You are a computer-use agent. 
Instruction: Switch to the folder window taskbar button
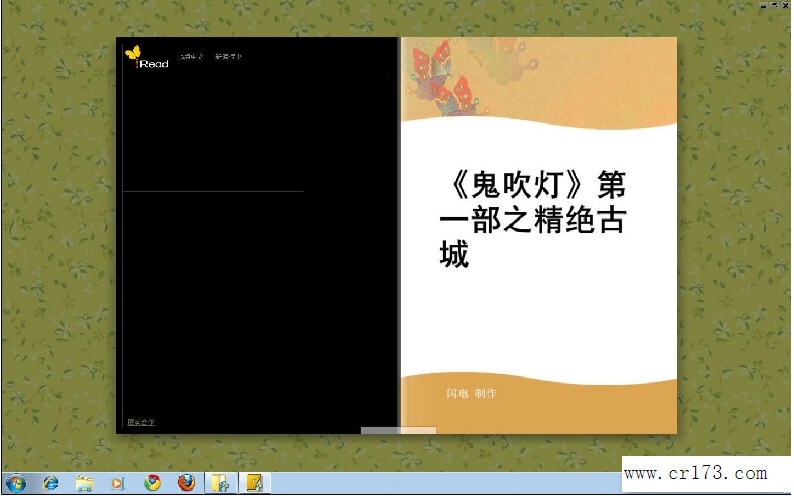pos(221,483)
